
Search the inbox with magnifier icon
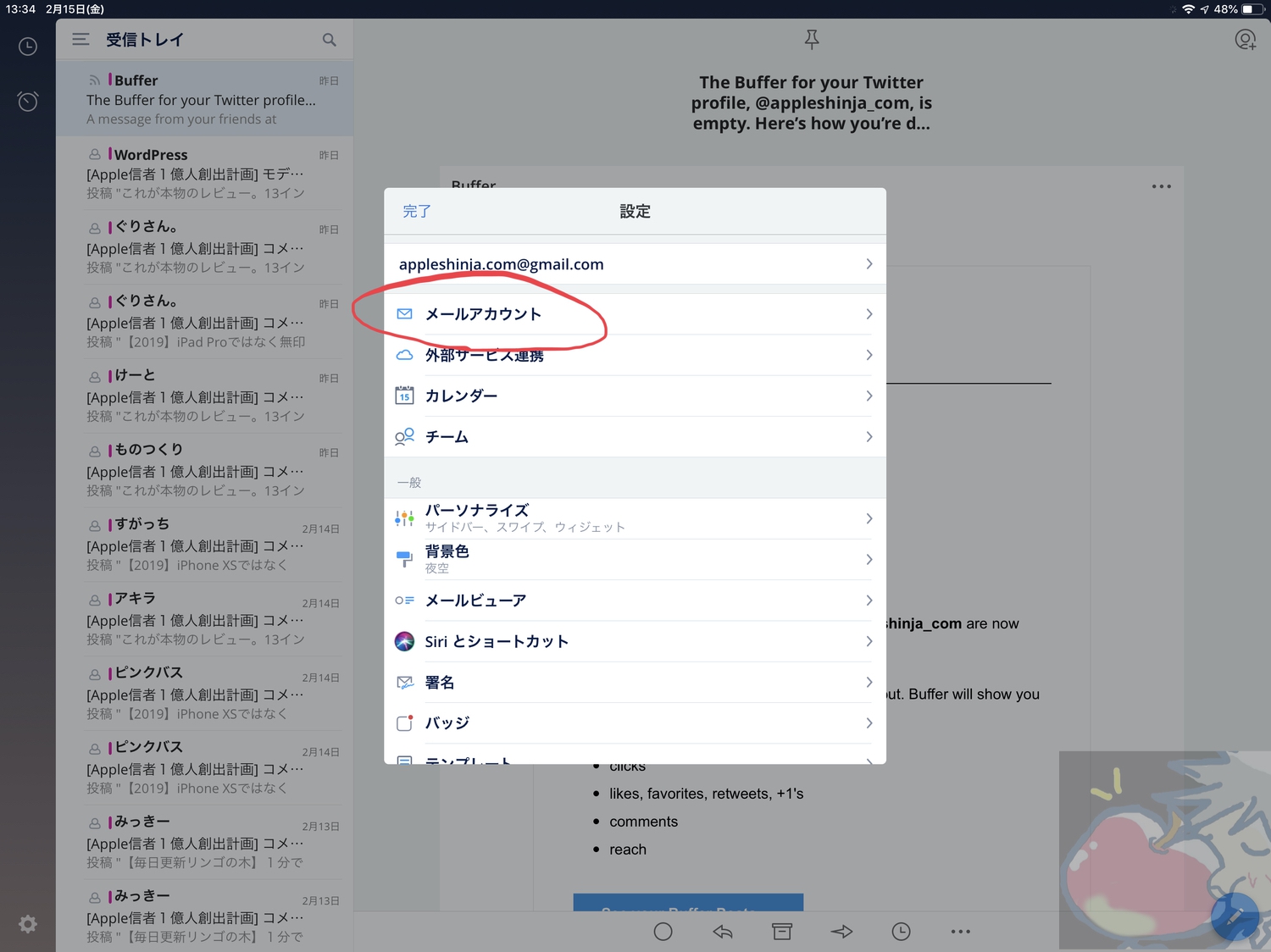coord(330,40)
